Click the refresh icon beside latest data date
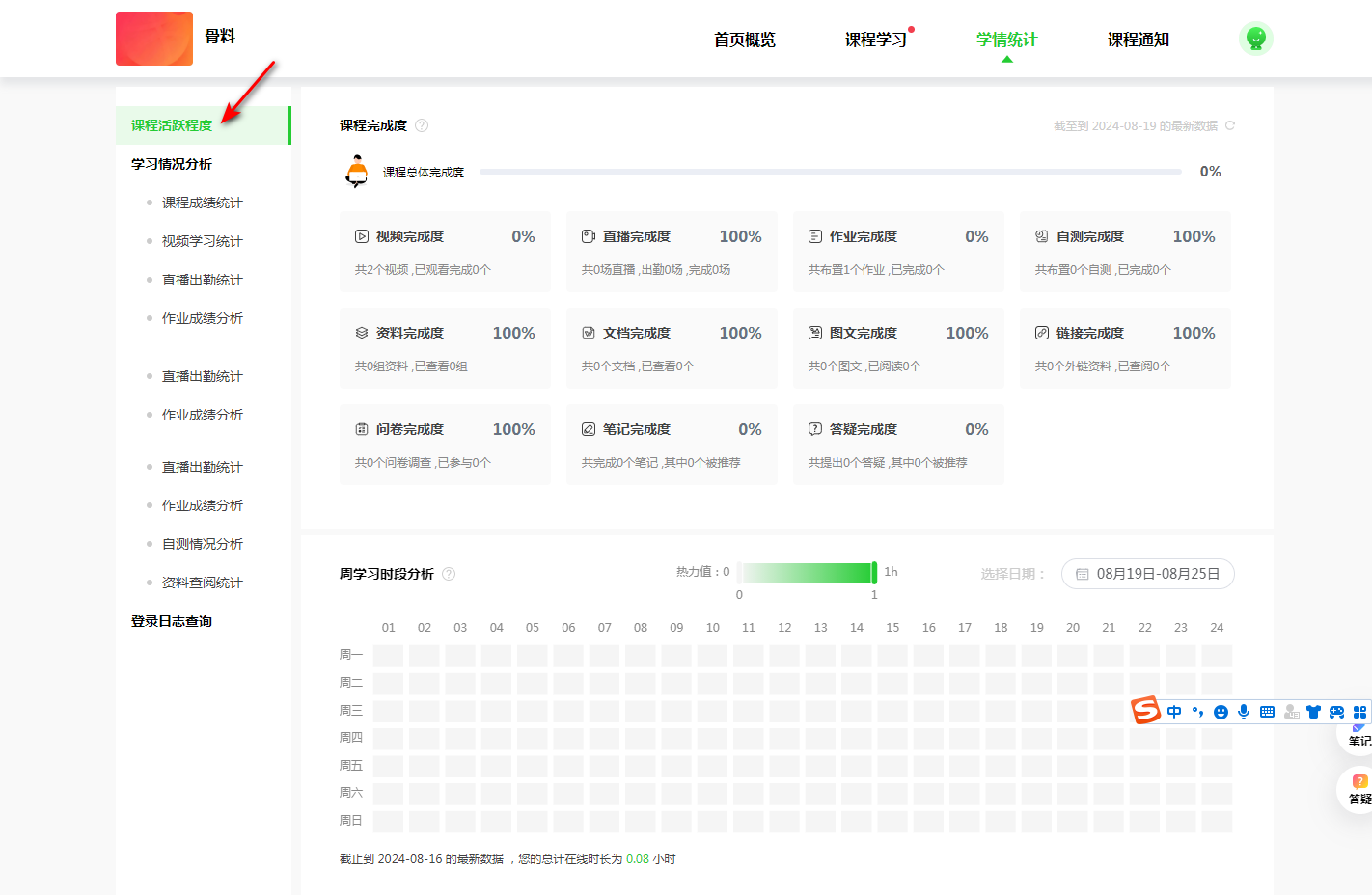The image size is (1372, 895). 1229,125
